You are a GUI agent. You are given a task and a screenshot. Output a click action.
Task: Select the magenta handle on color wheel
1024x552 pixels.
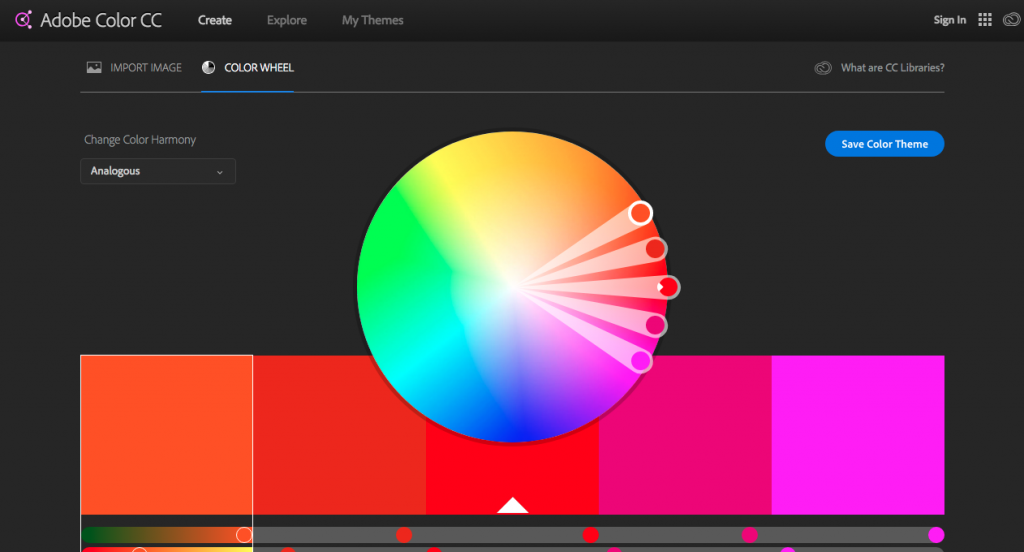(x=641, y=361)
